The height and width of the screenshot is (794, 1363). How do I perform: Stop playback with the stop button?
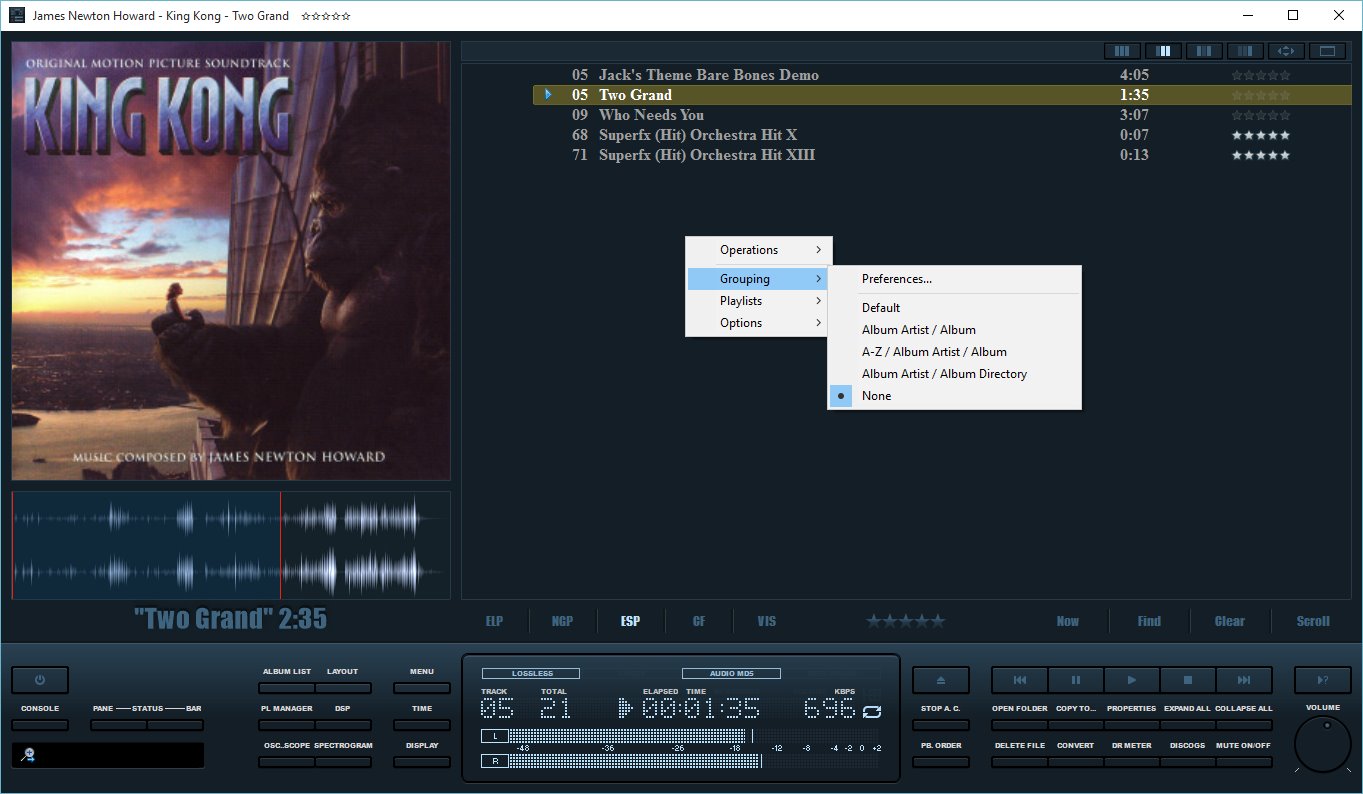tap(1188, 680)
